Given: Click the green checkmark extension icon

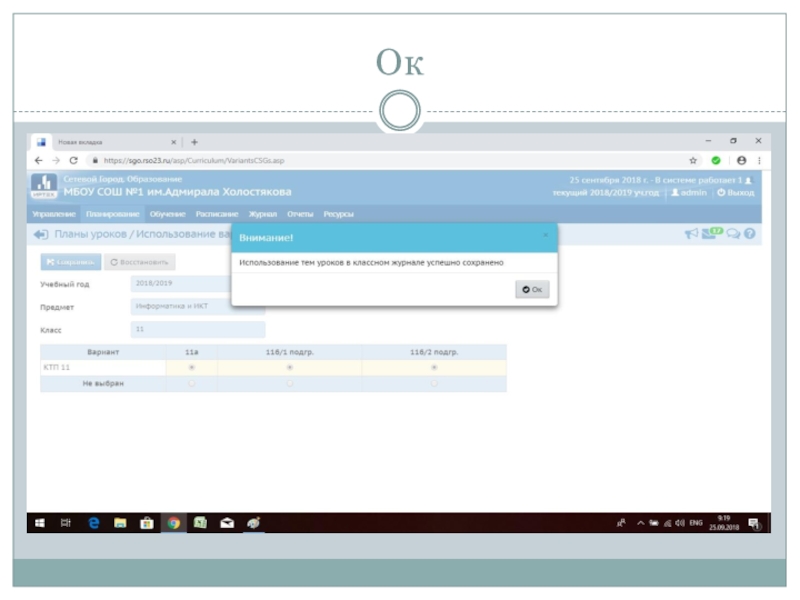Looking at the screenshot, I should coord(716,160).
